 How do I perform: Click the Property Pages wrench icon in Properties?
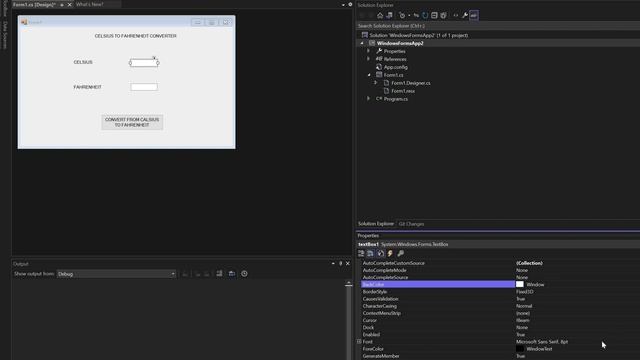[x=400, y=253]
